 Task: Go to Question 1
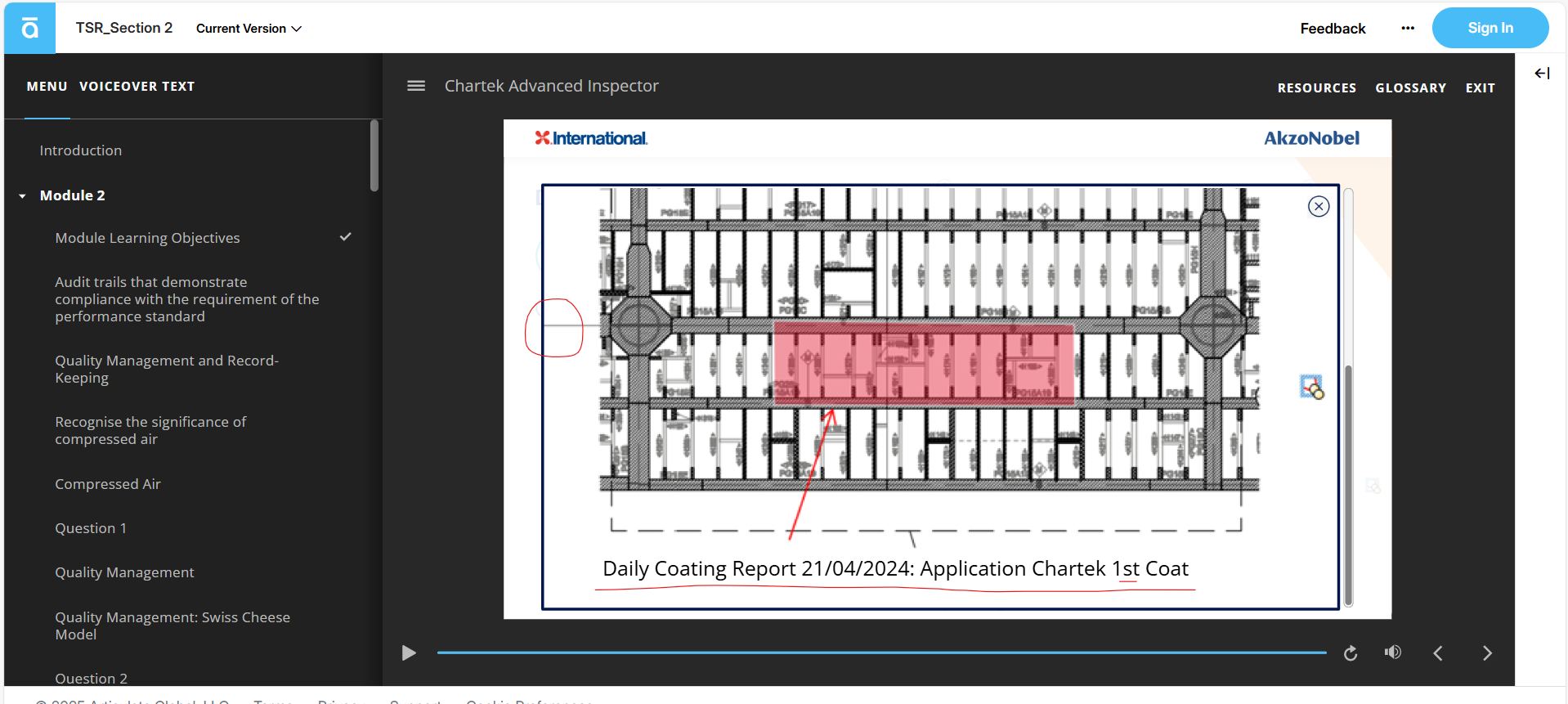pos(91,528)
